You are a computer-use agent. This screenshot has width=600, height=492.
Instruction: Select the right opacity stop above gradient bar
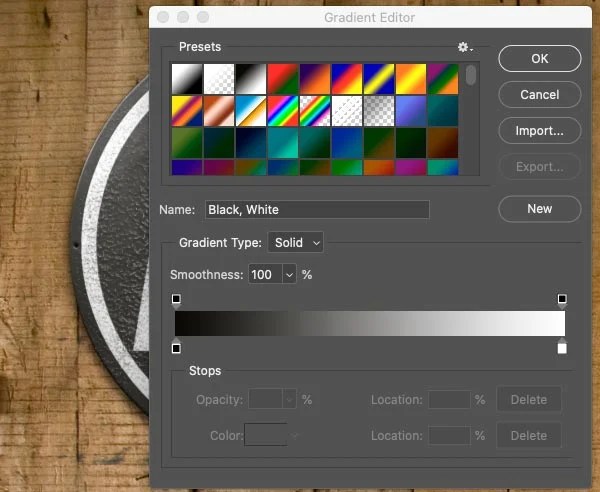pyautogui.click(x=562, y=301)
